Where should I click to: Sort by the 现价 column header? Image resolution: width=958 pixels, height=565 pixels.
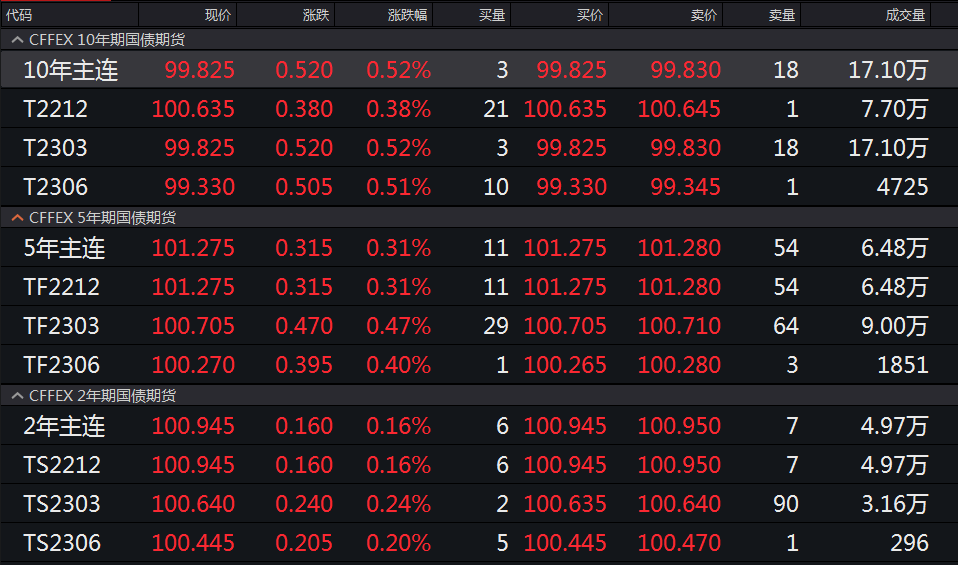click(x=217, y=15)
